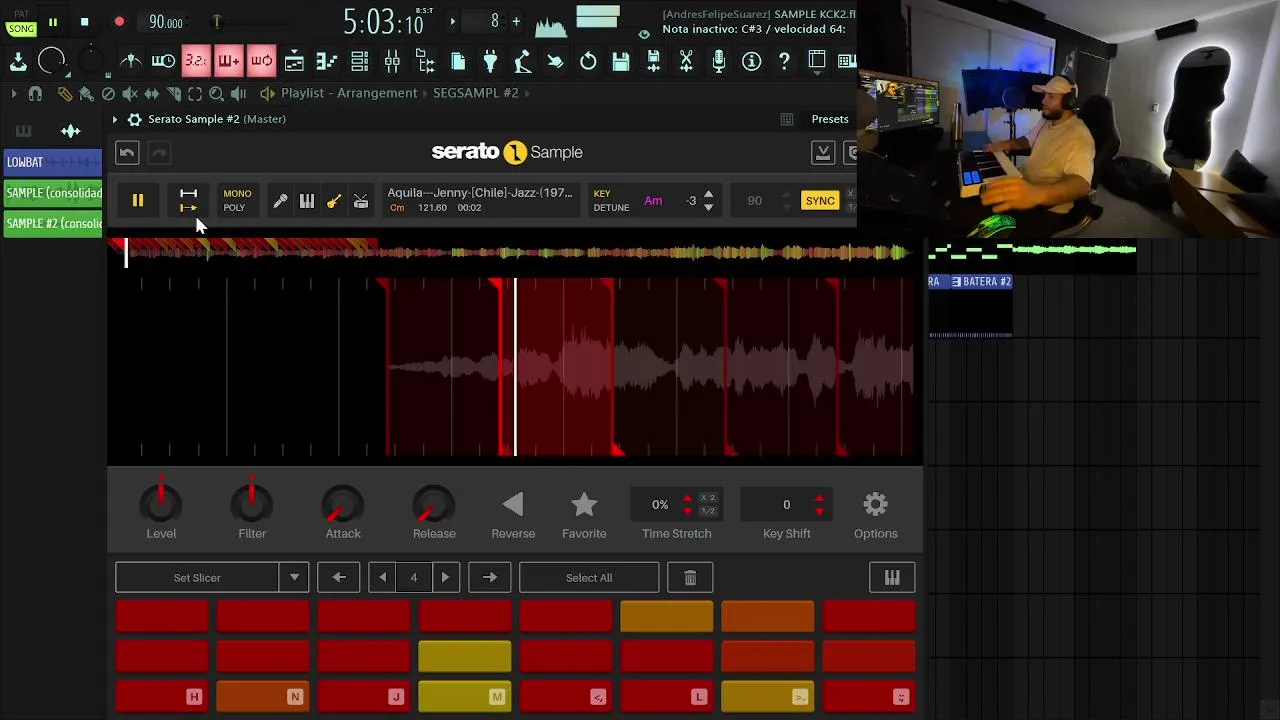1280x720 pixels.
Task: Toggle Reverse playback triangle
Action: point(513,504)
